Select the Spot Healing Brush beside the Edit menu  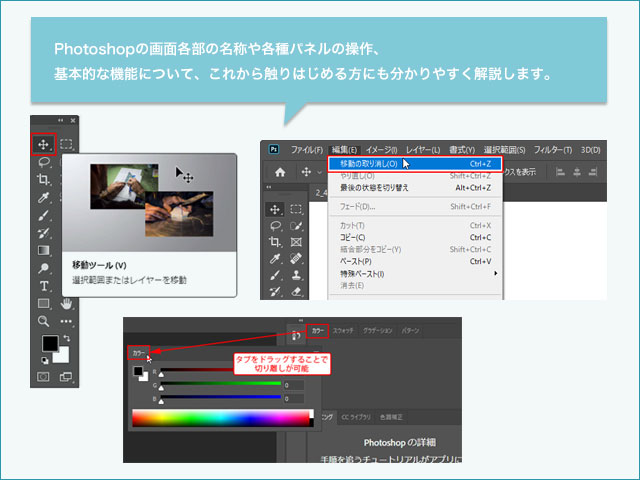[x=296, y=258]
